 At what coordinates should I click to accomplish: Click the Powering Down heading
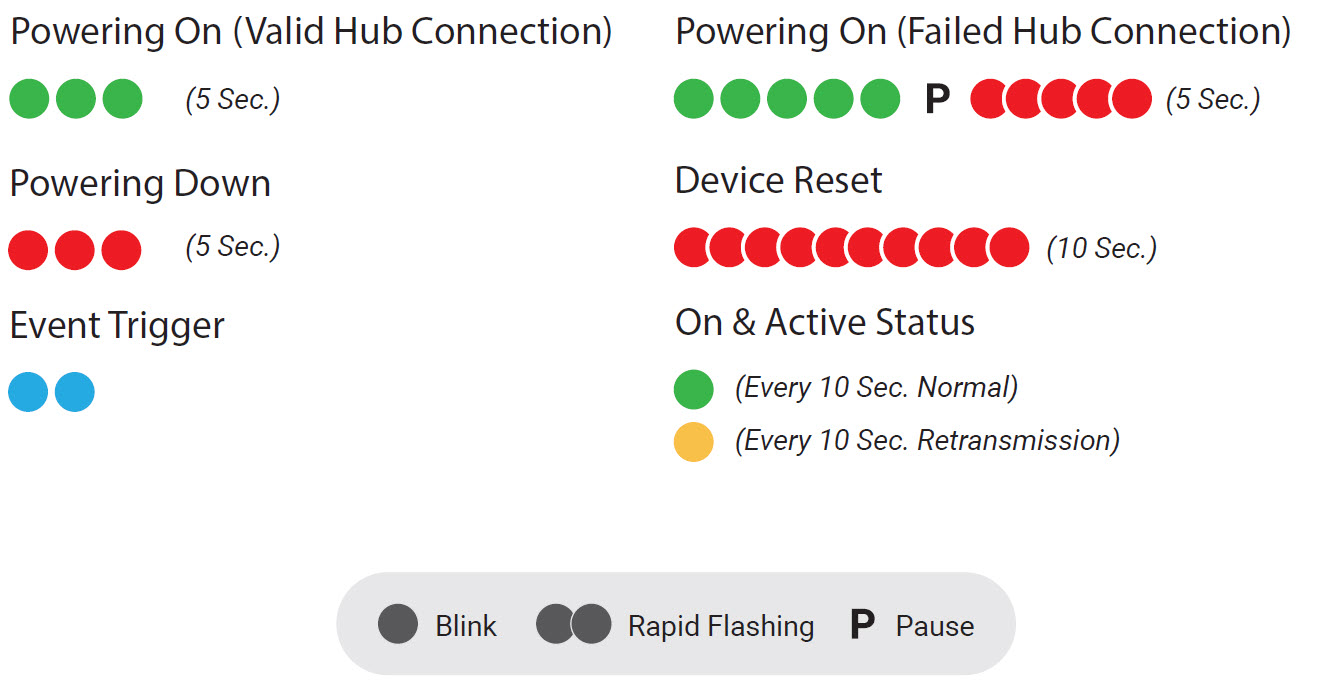click(x=140, y=184)
